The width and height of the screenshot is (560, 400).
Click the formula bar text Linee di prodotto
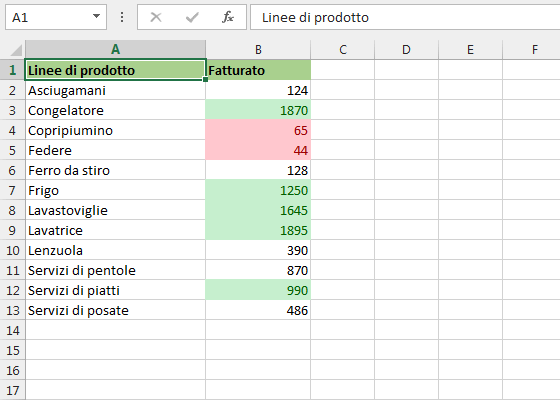pos(315,18)
